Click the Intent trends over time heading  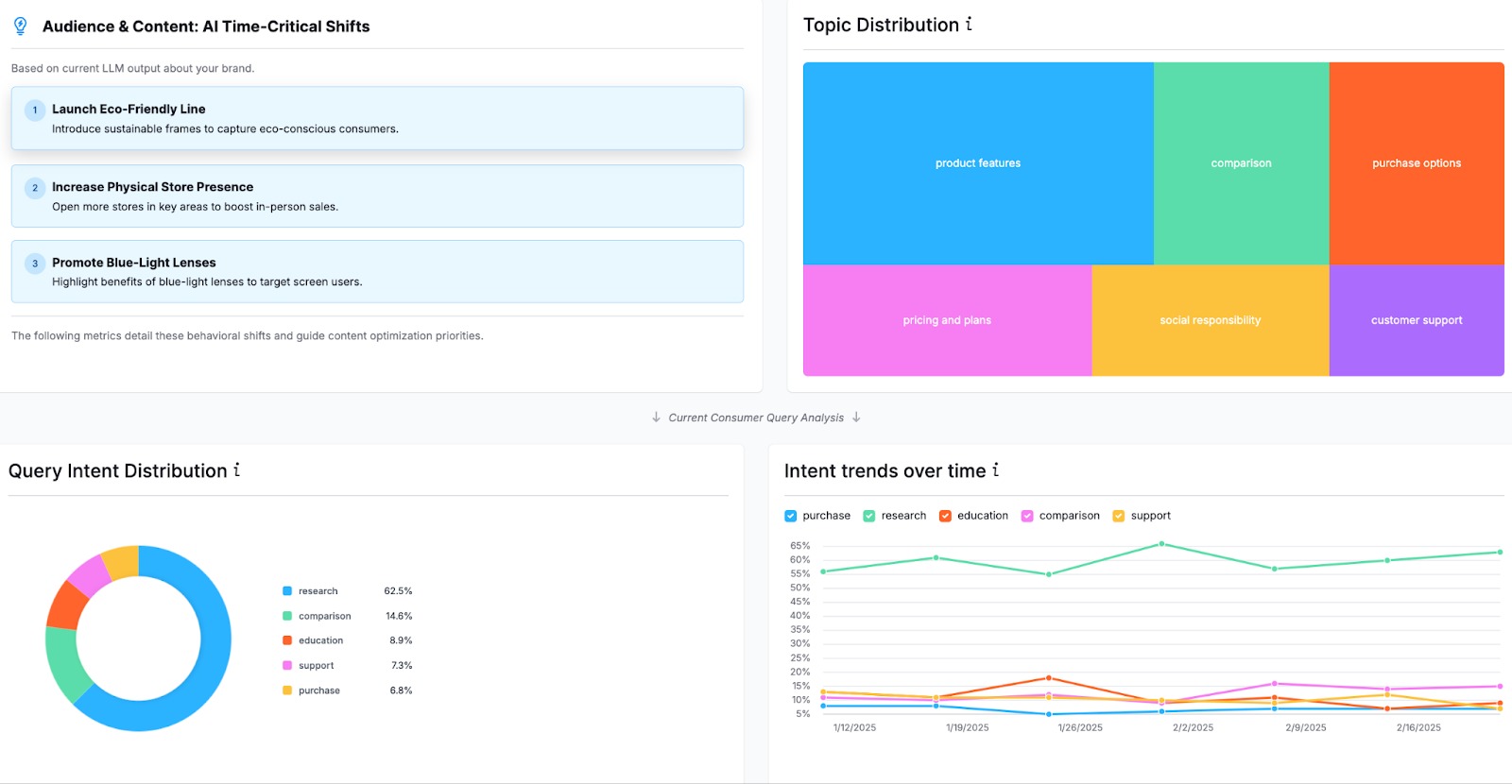(x=885, y=470)
